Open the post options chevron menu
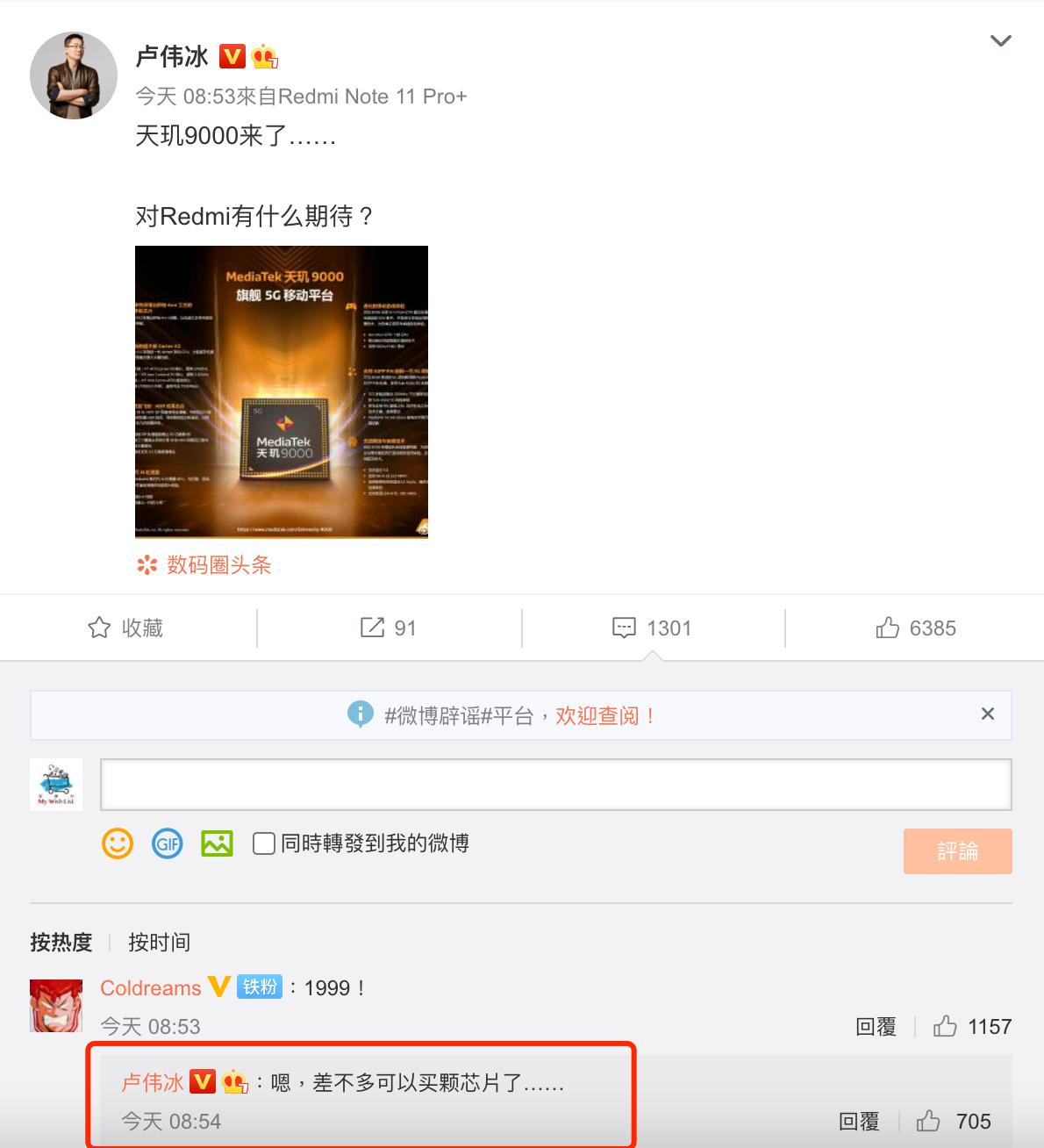The height and width of the screenshot is (1148, 1044). coord(1000,41)
